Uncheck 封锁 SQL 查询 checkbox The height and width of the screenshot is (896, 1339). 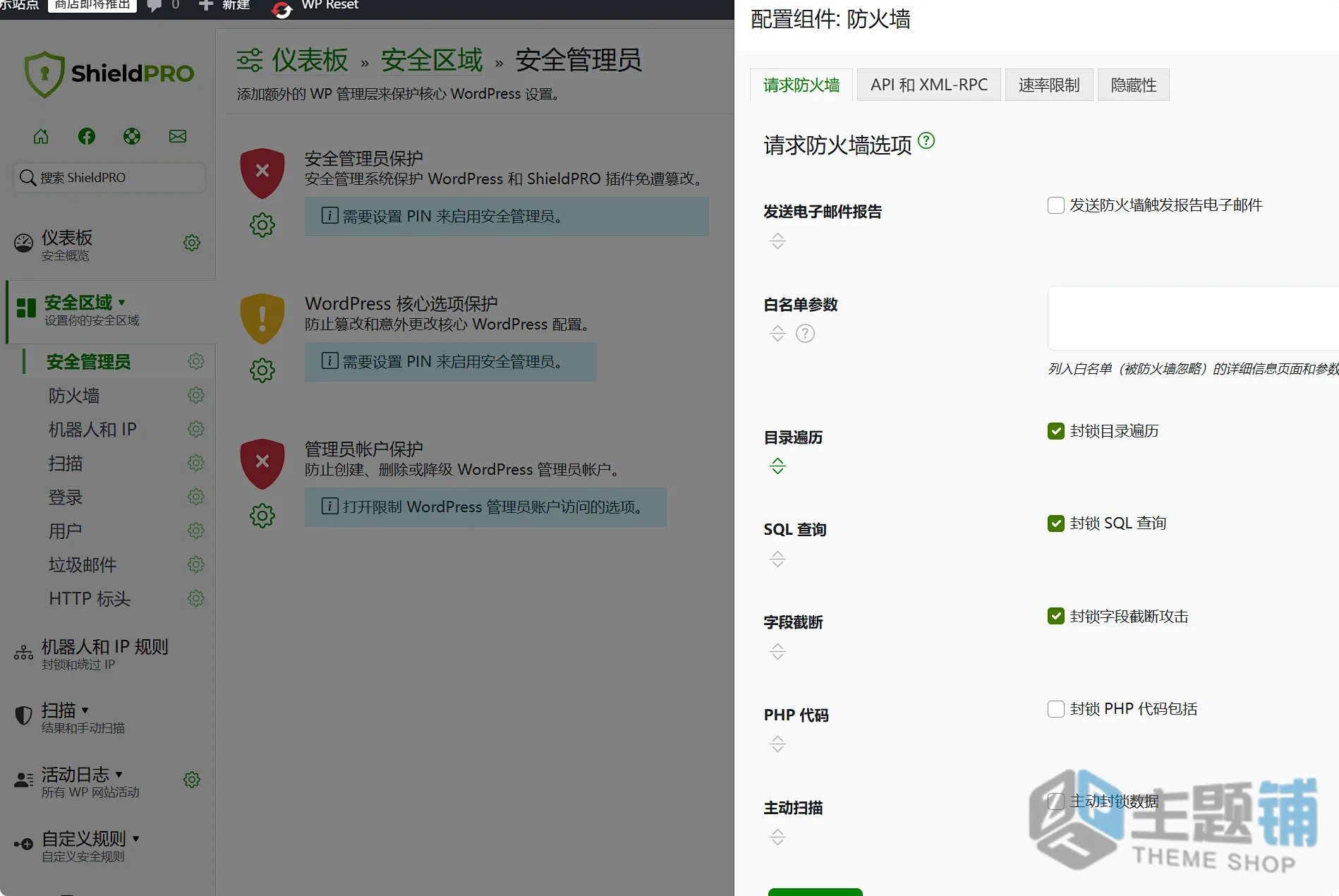coord(1056,523)
